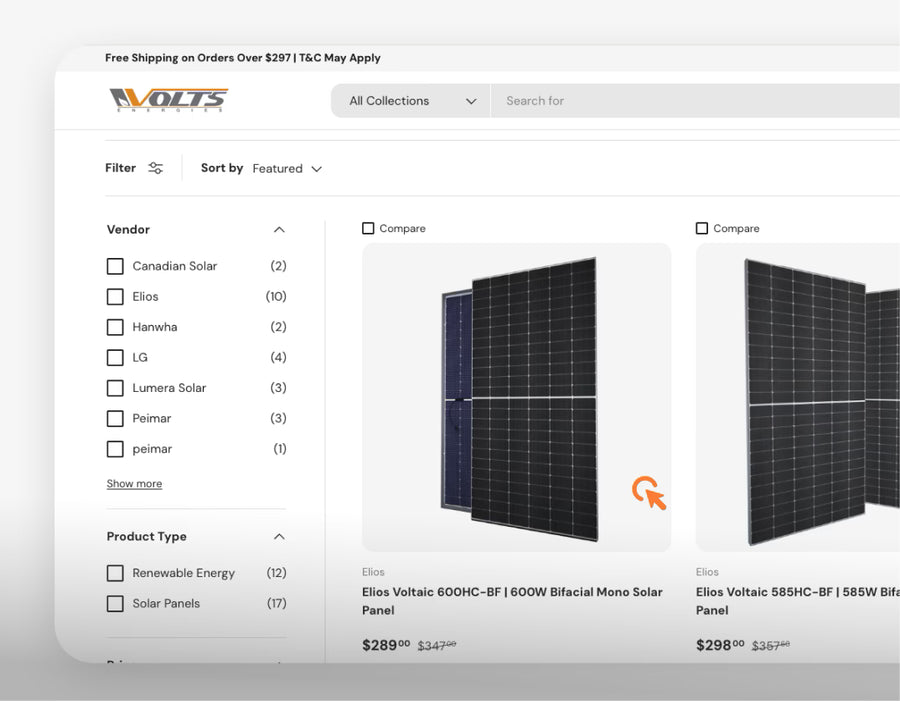Click the Show more vendors link

pos(134,484)
